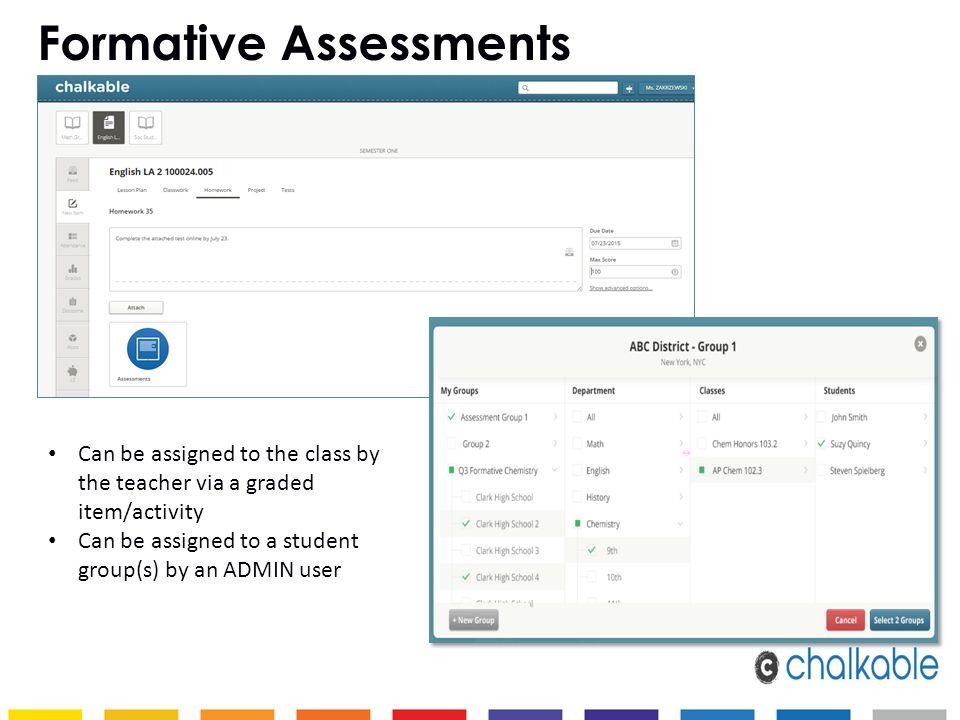Check Chem Honors 103.2 checkbox
Image resolution: width=960 pixels, height=720 pixels.
[x=703, y=443]
